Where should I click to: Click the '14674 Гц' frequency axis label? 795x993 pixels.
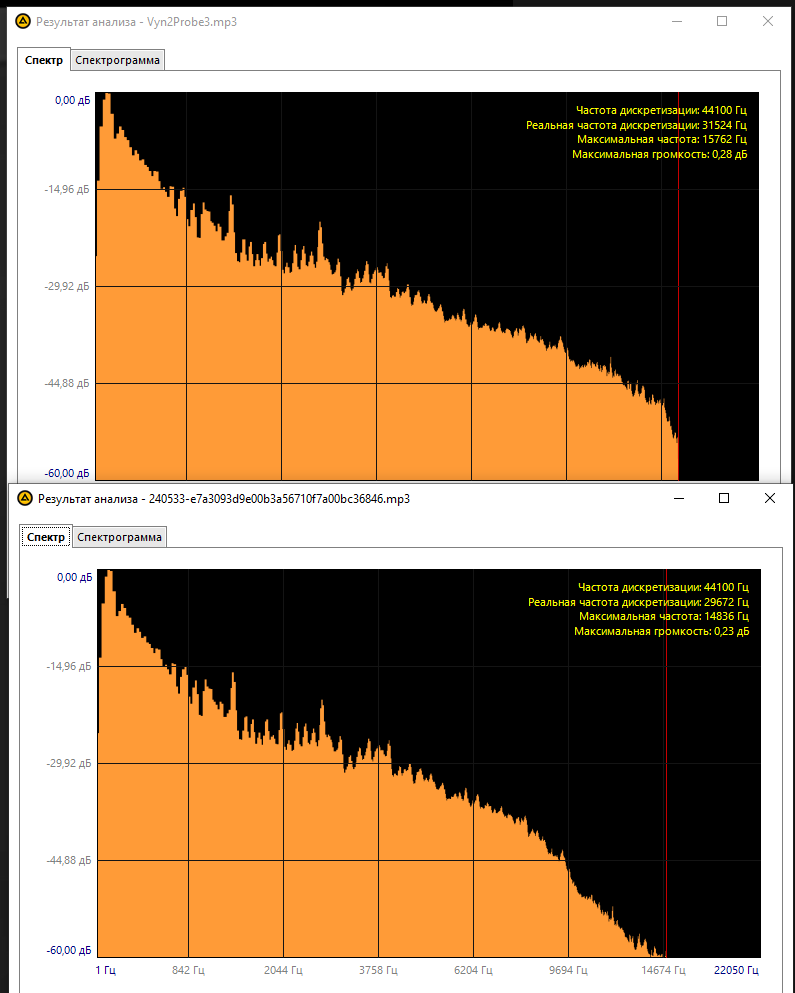pyautogui.click(x=663, y=970)
